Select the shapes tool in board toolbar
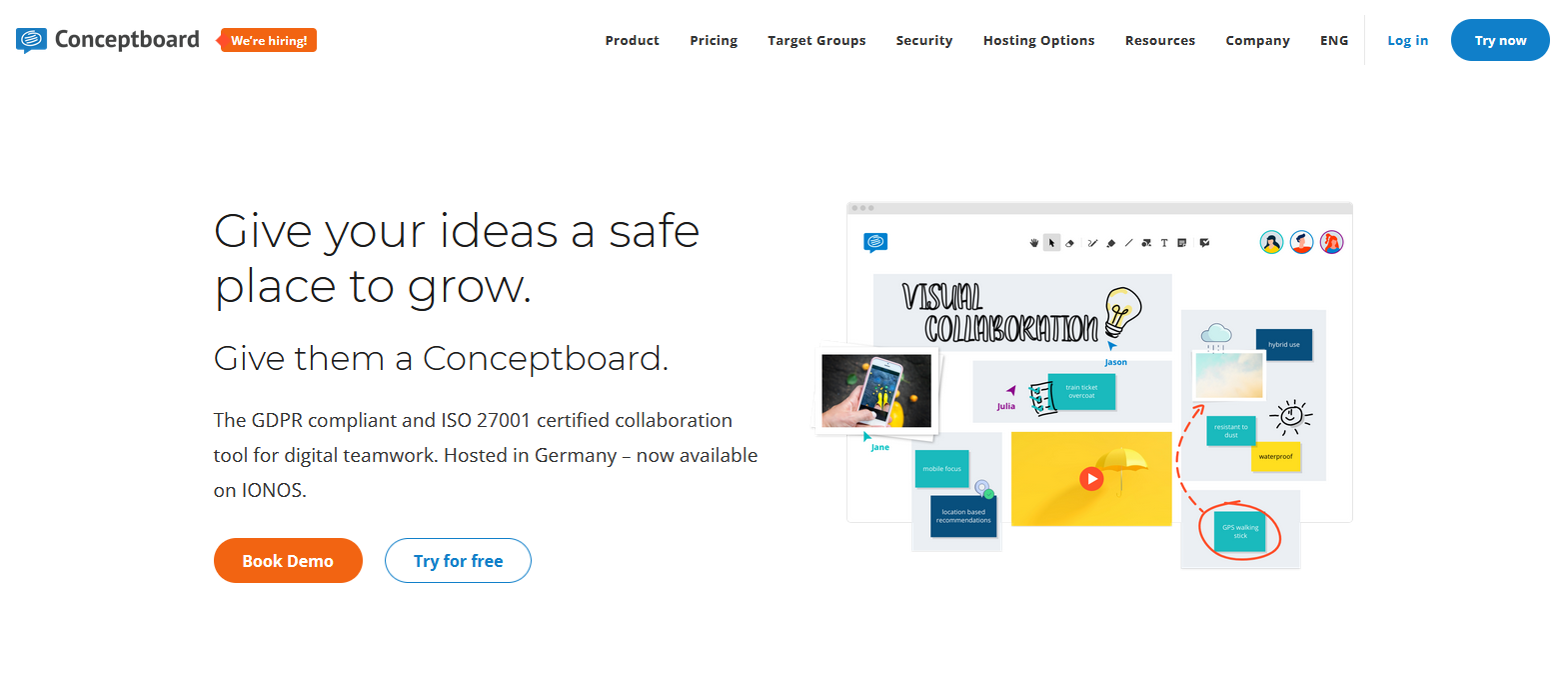1568x694 pixels. coord(1146,243)
